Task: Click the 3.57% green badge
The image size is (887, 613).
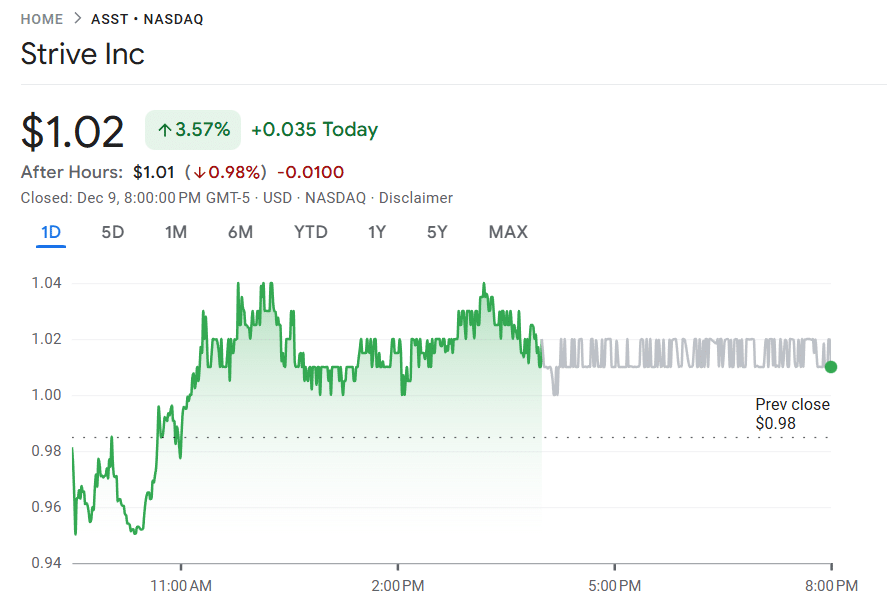Action: 193,130
